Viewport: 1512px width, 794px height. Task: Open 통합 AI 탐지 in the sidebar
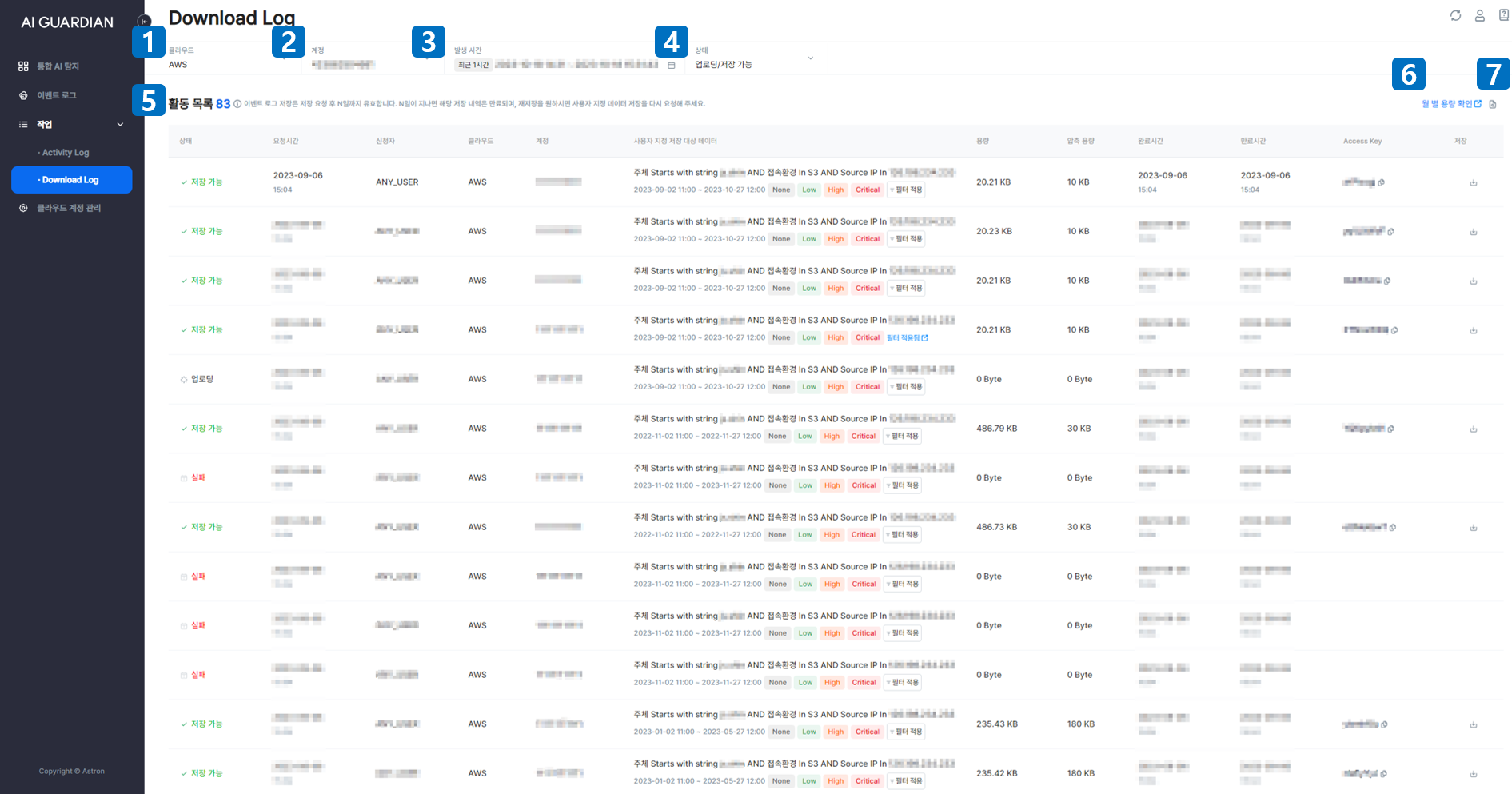pyautogui.click(x=58, y=66)
